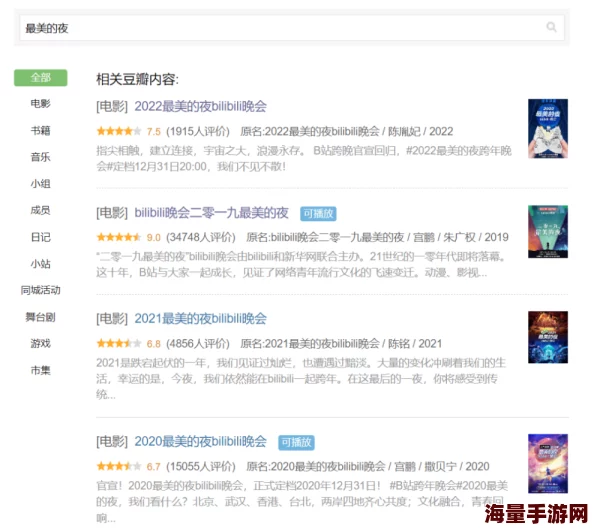Open the 小组 category
The width and height of the screenshot is (594, 532).
coord(41,184)
